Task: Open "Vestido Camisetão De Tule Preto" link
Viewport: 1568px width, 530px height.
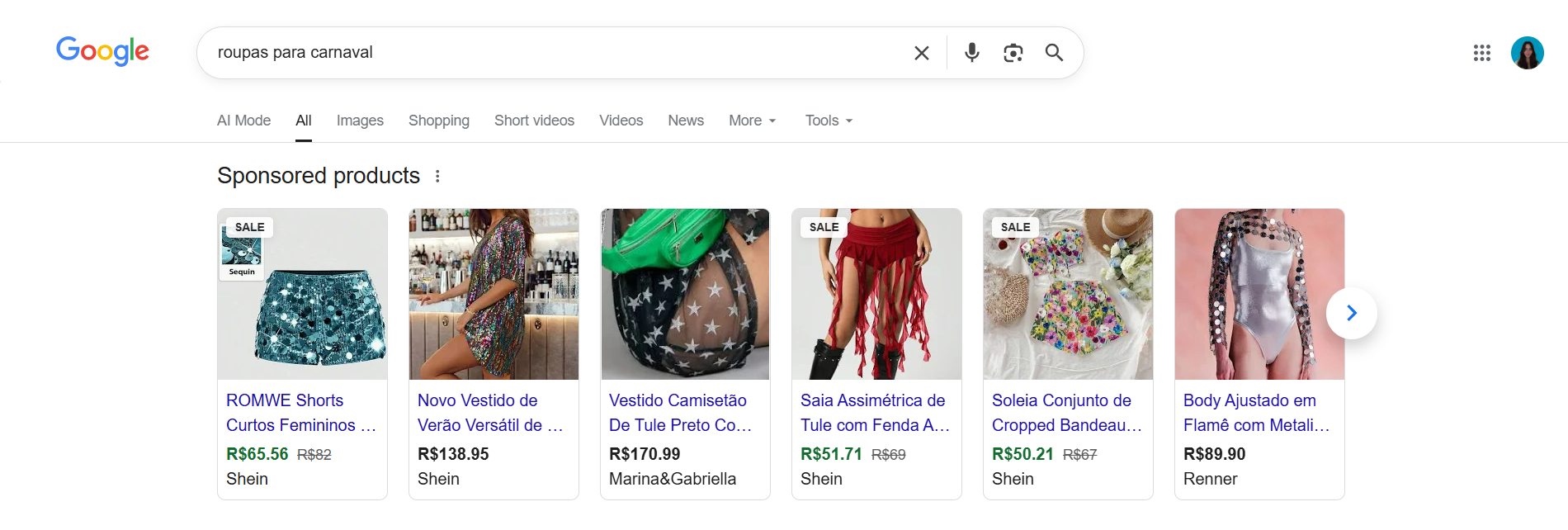Action: [681, 413]
